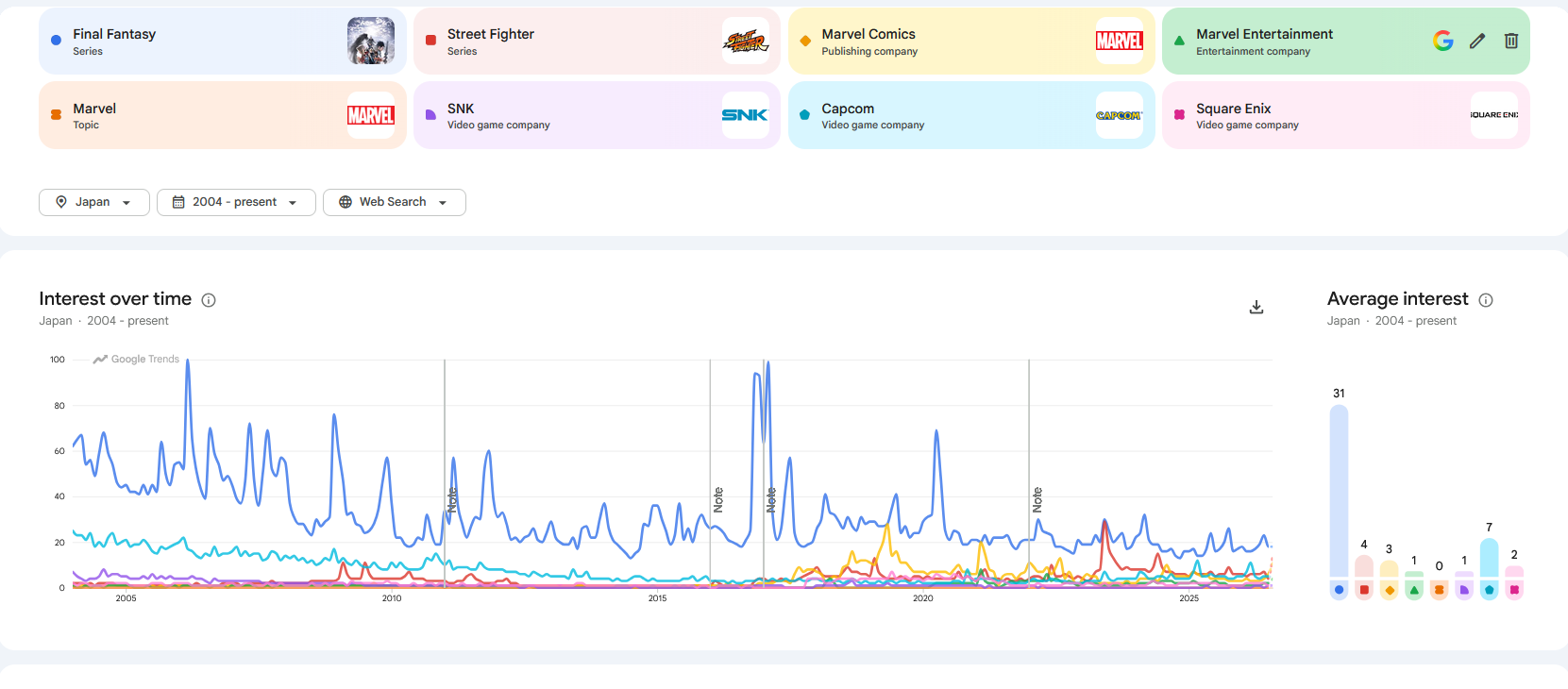Click the Capcom logo thumbnail

click(1120, 115)
